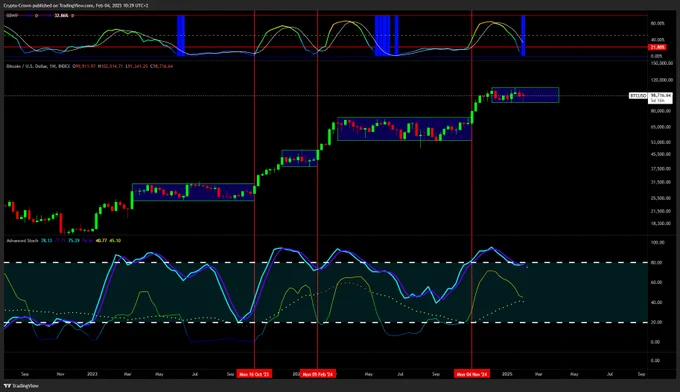Click the 31,500.00 price axis label

click(661, 183)
